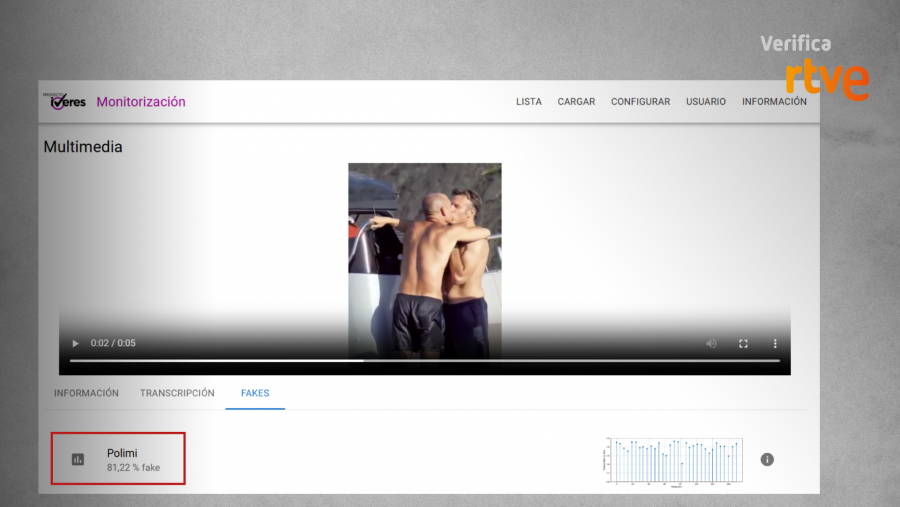Click the bar chart icon next to Polimi
Screen dimensions: 900x507
tap(78, 459)
